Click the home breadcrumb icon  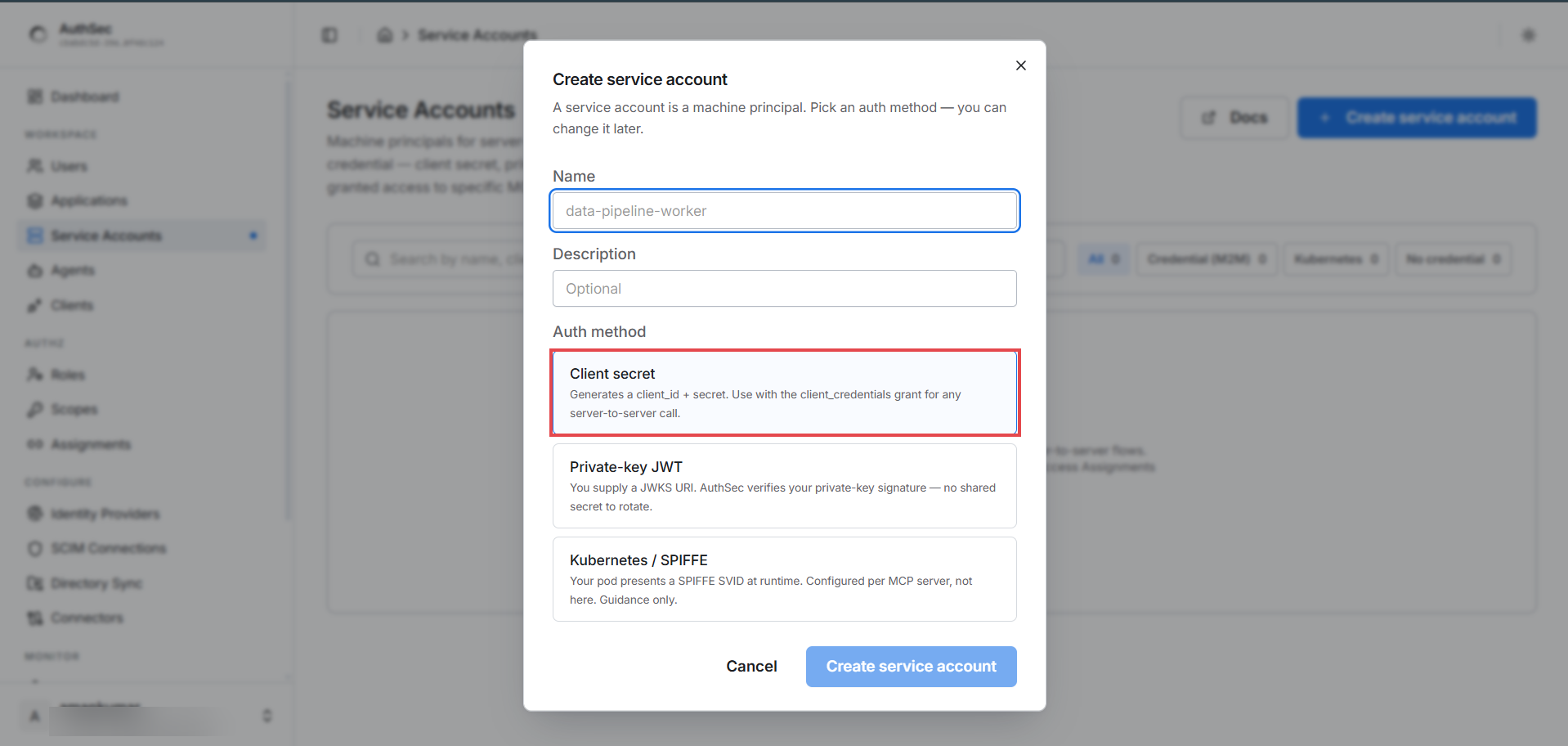tap(385, 35)
